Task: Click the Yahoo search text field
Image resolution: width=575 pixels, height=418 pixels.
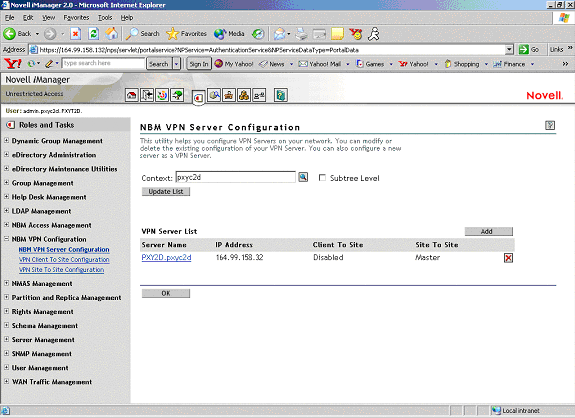Action: click(103, 63)
